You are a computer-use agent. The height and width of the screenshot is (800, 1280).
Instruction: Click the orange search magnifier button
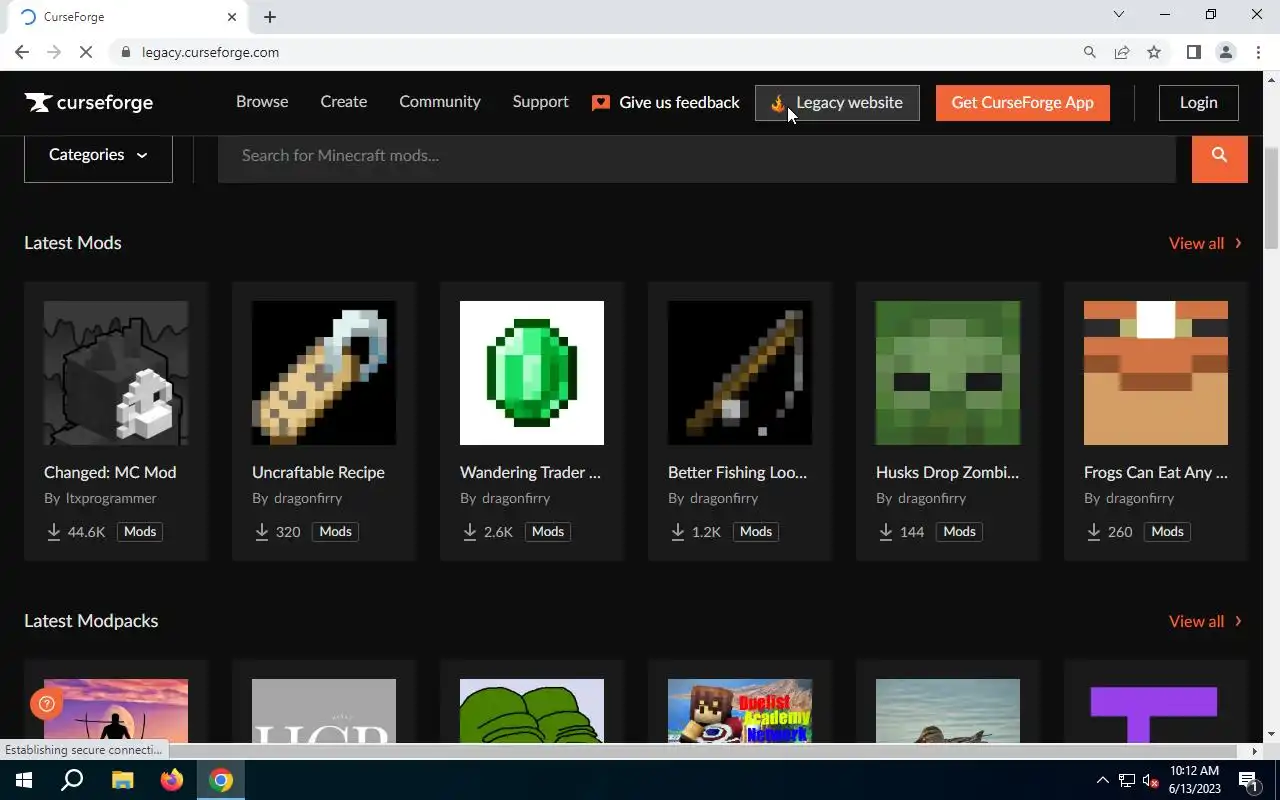tap(1219, 155)
